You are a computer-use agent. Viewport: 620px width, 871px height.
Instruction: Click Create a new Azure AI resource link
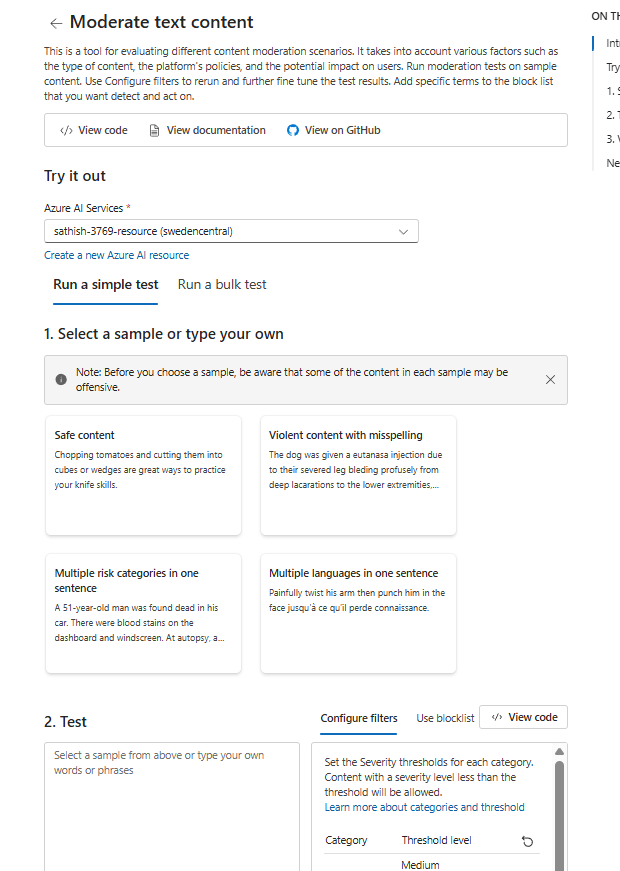[x=116, y=255]
